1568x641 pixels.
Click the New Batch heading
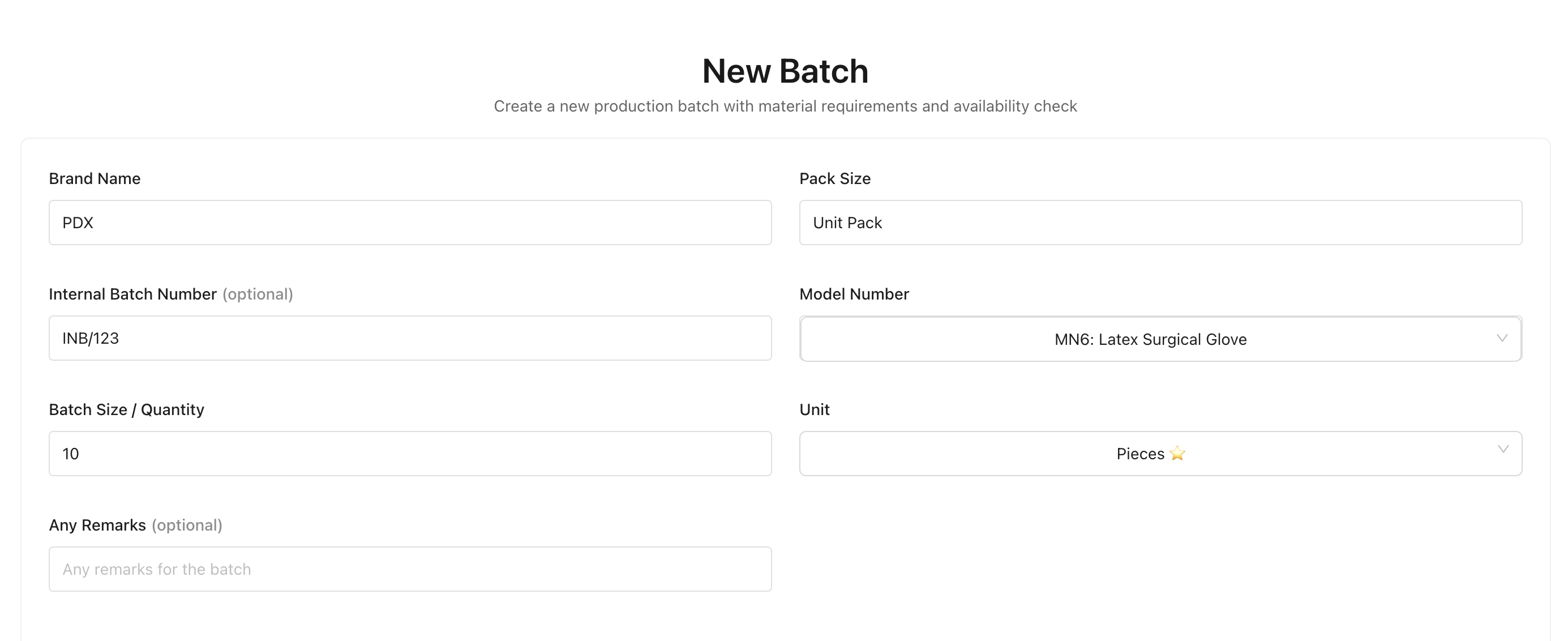(x=785, y=71)
